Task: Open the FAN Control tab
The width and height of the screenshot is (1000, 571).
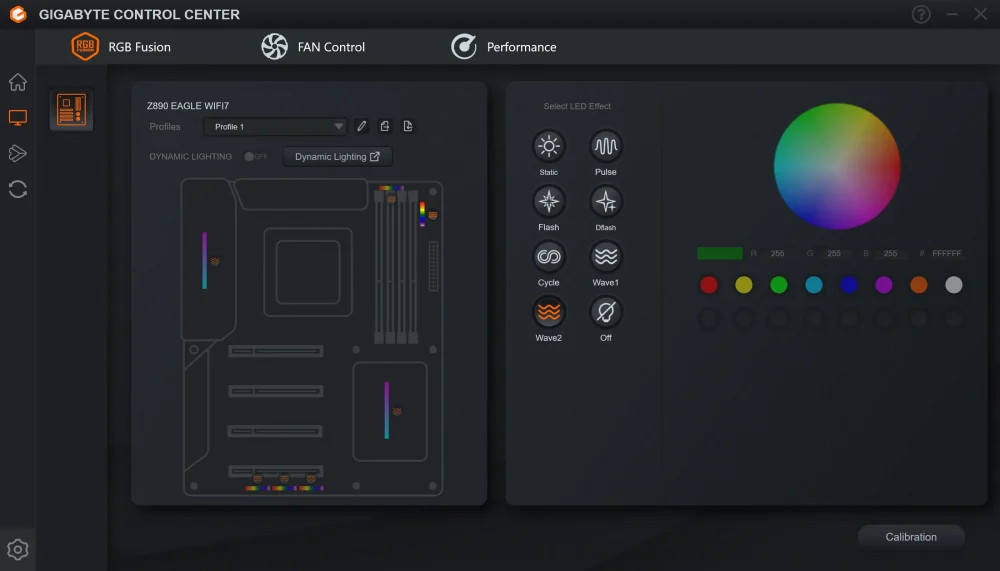Action: 313,47
